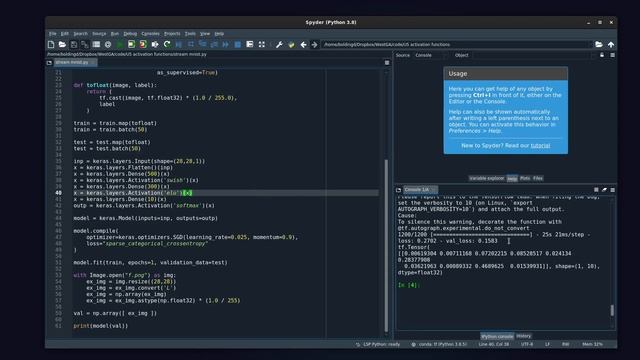The image size is (640, 360).
Task: Click the console vertical scrollbar handle
Action: [612, 310]
